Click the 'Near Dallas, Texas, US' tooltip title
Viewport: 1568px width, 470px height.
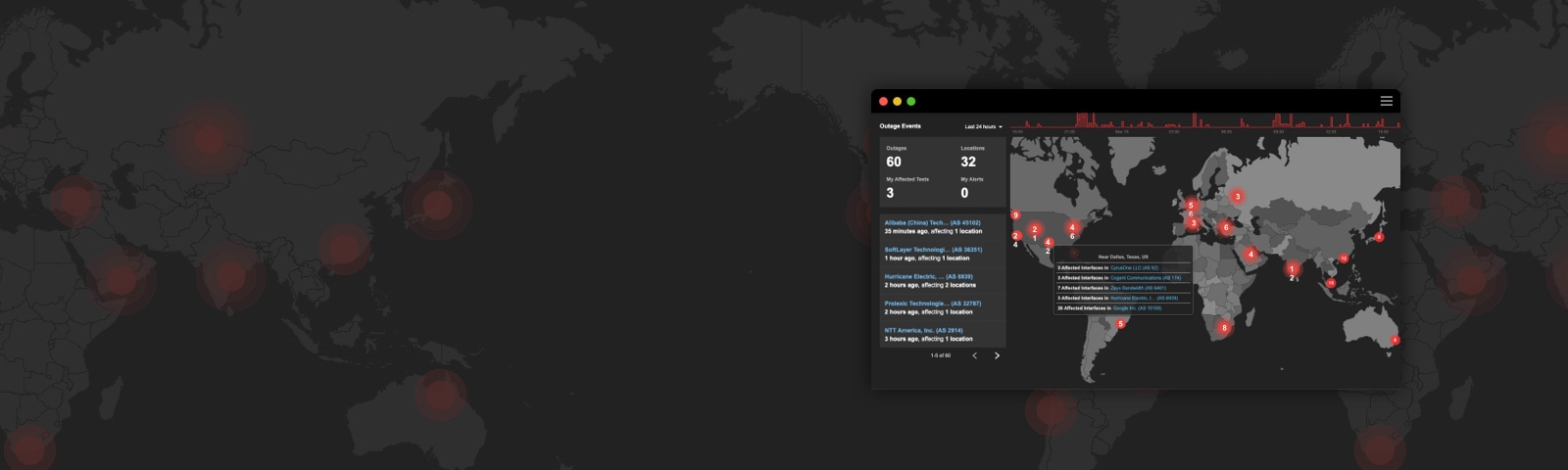[1123, 257]
